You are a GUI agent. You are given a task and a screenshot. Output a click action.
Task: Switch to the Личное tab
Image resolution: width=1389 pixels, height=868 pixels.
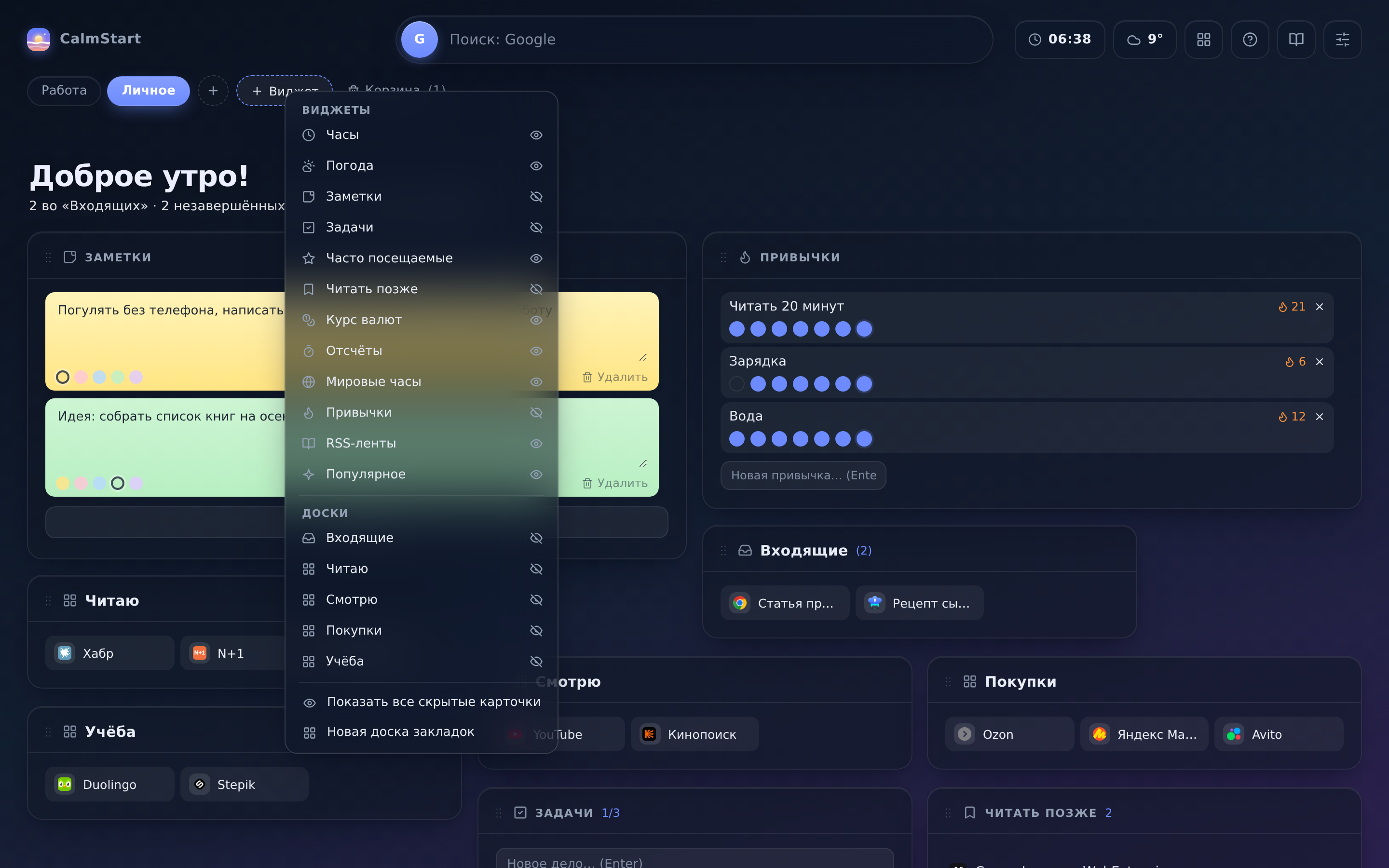coord(148,91)
